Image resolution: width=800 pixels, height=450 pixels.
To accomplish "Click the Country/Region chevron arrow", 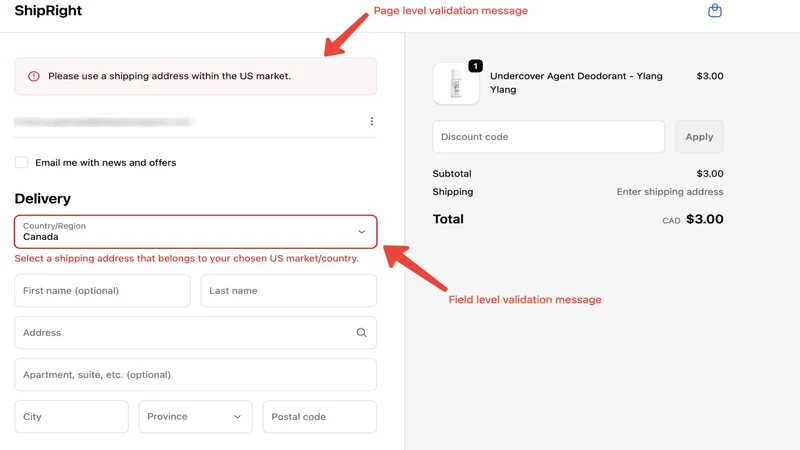I will click(361, 232).
